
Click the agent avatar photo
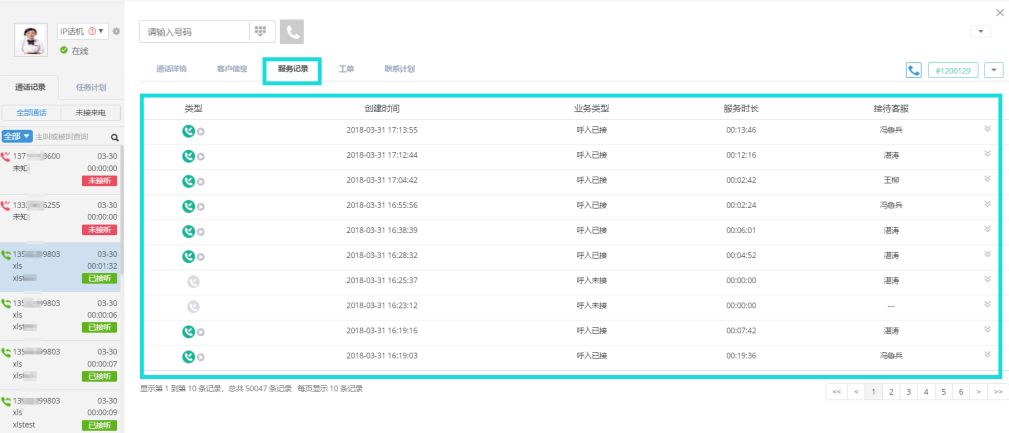coord(30,40)
